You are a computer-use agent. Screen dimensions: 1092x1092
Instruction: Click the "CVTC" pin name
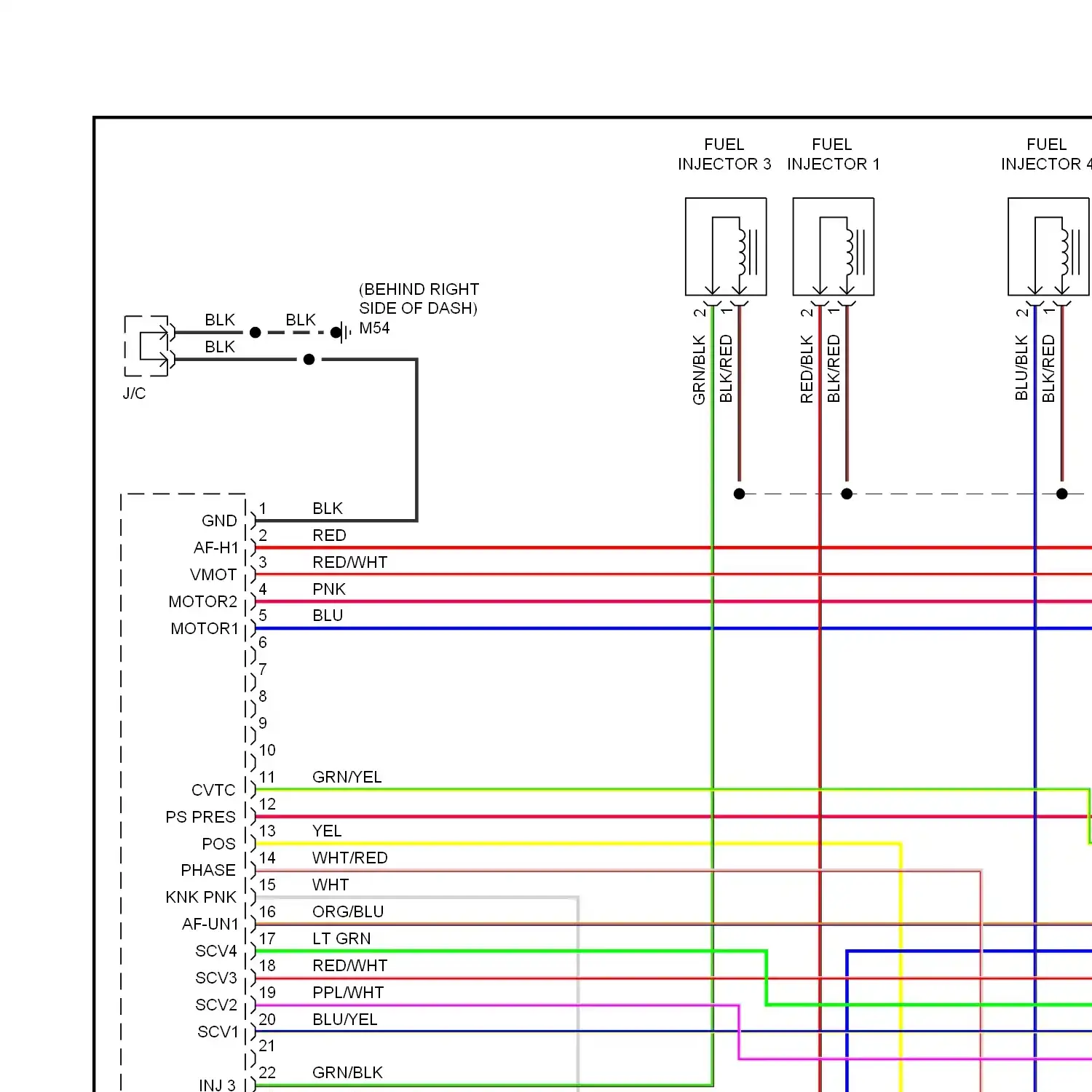213,791
